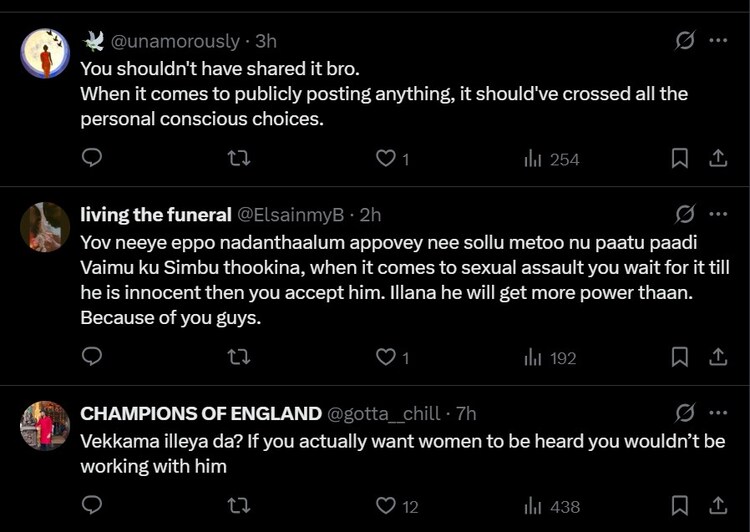750x532 pixels.
Task: Like the living the funeral tweet
Action: point(386,357)
